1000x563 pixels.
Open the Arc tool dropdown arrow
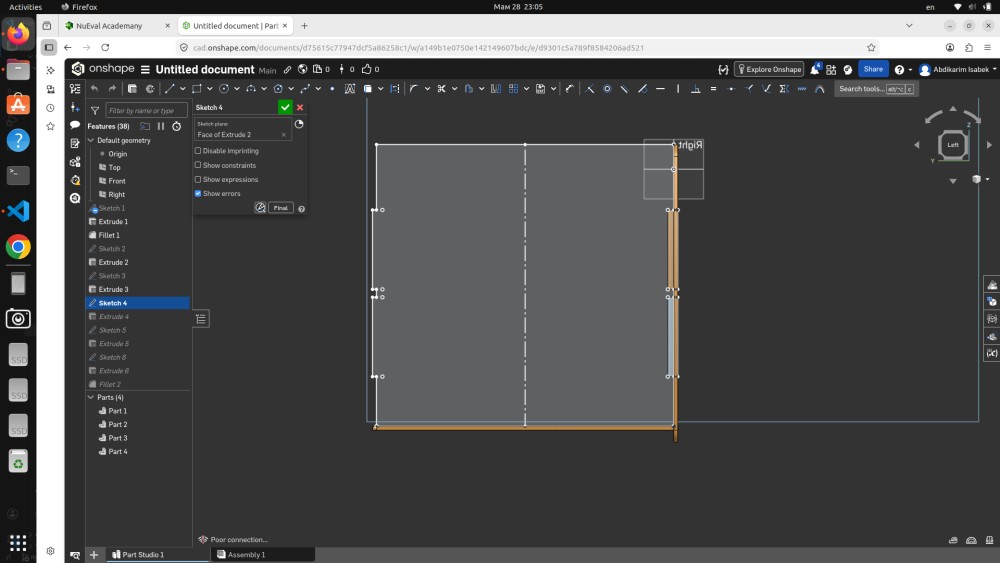[x=263, y=89]
